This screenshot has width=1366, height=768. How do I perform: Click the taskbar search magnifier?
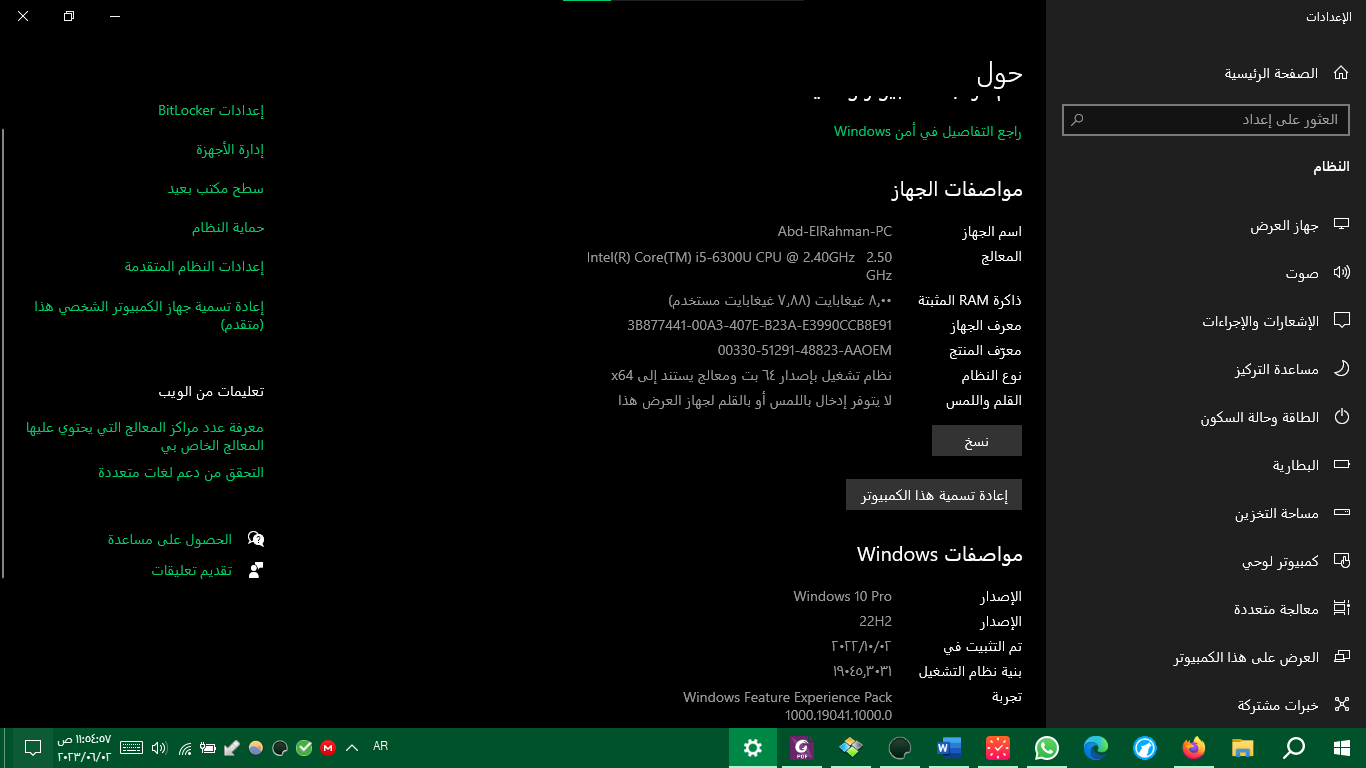[1294, 747]
